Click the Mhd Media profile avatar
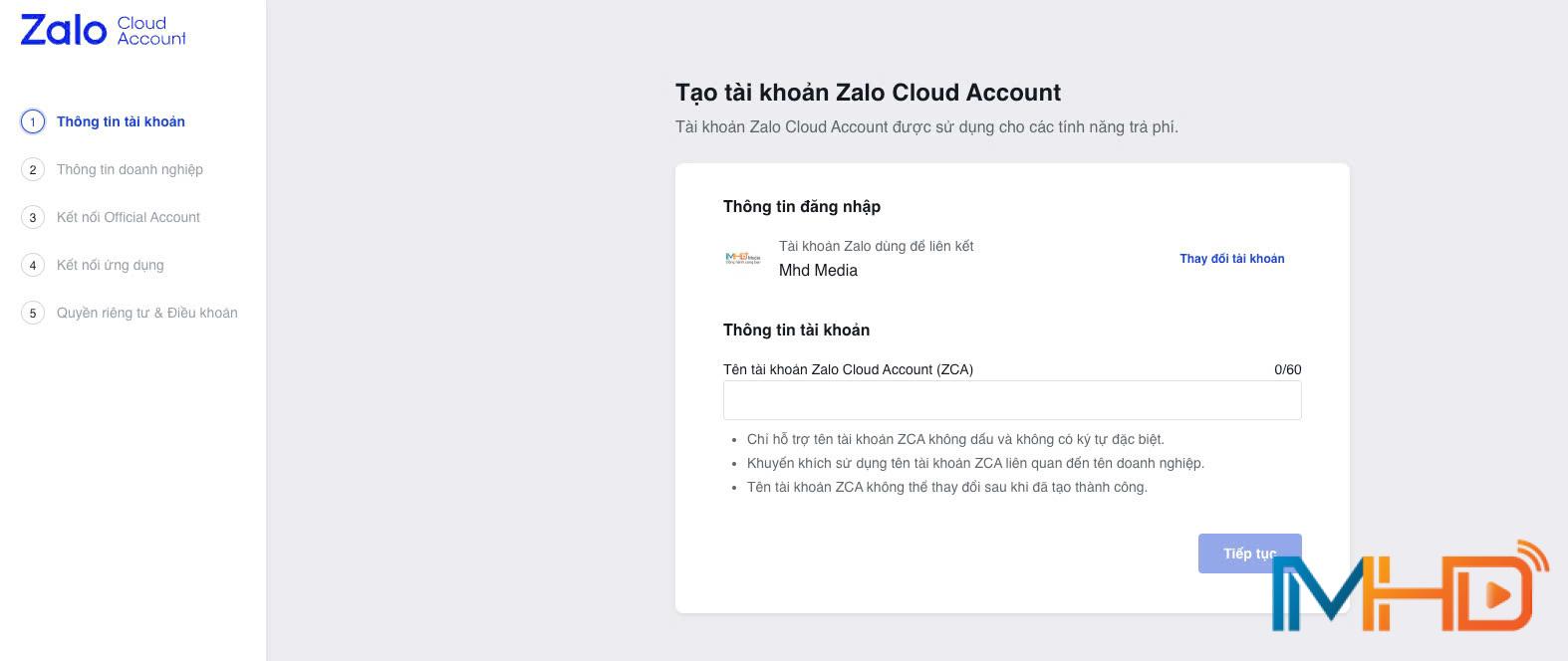 743,258
